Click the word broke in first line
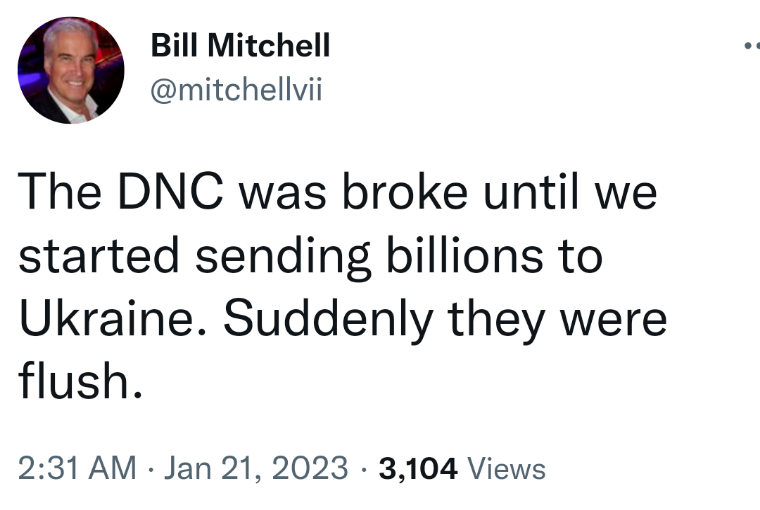The image size is (760, 510). (x=405, y=191)
